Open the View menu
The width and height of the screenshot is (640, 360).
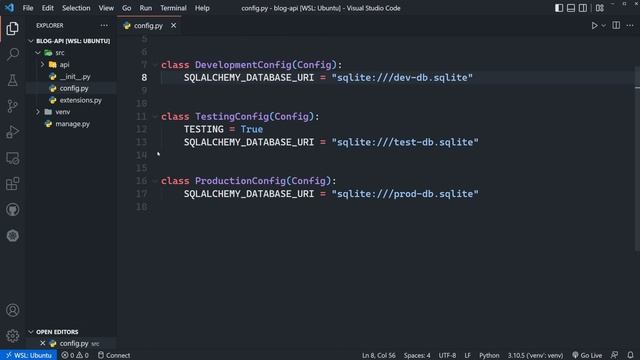click(x=106, y=8)
